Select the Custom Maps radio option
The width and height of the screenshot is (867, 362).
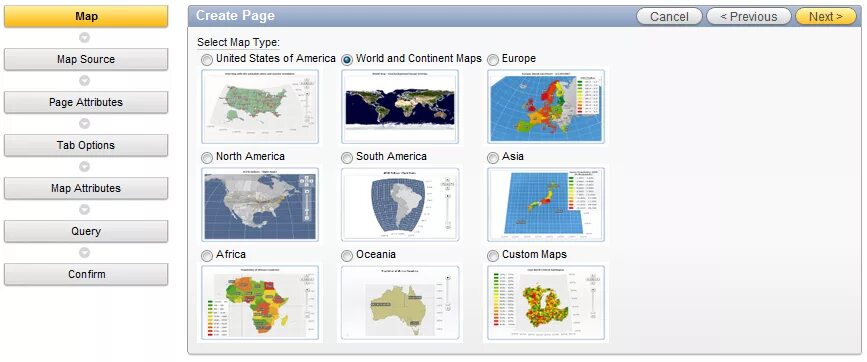coord(493,256)
